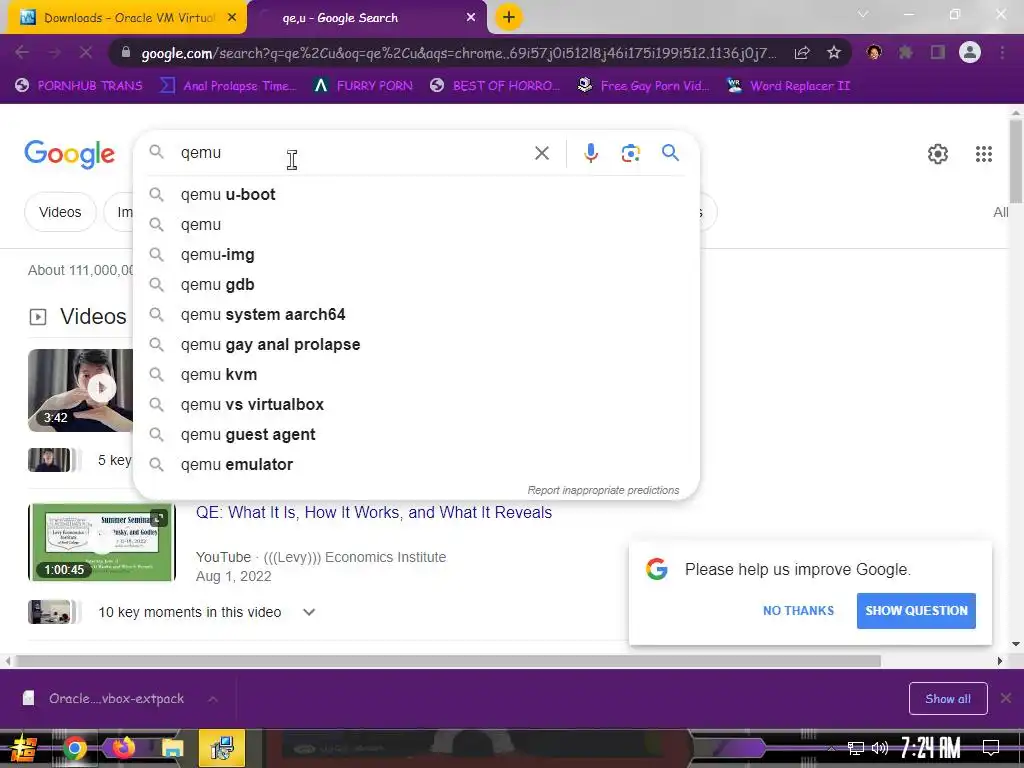Click the network tray icon
Image resolution: width=1024 pixels, height=768 pixels.
pyautogui.click(x=855, y=748)
